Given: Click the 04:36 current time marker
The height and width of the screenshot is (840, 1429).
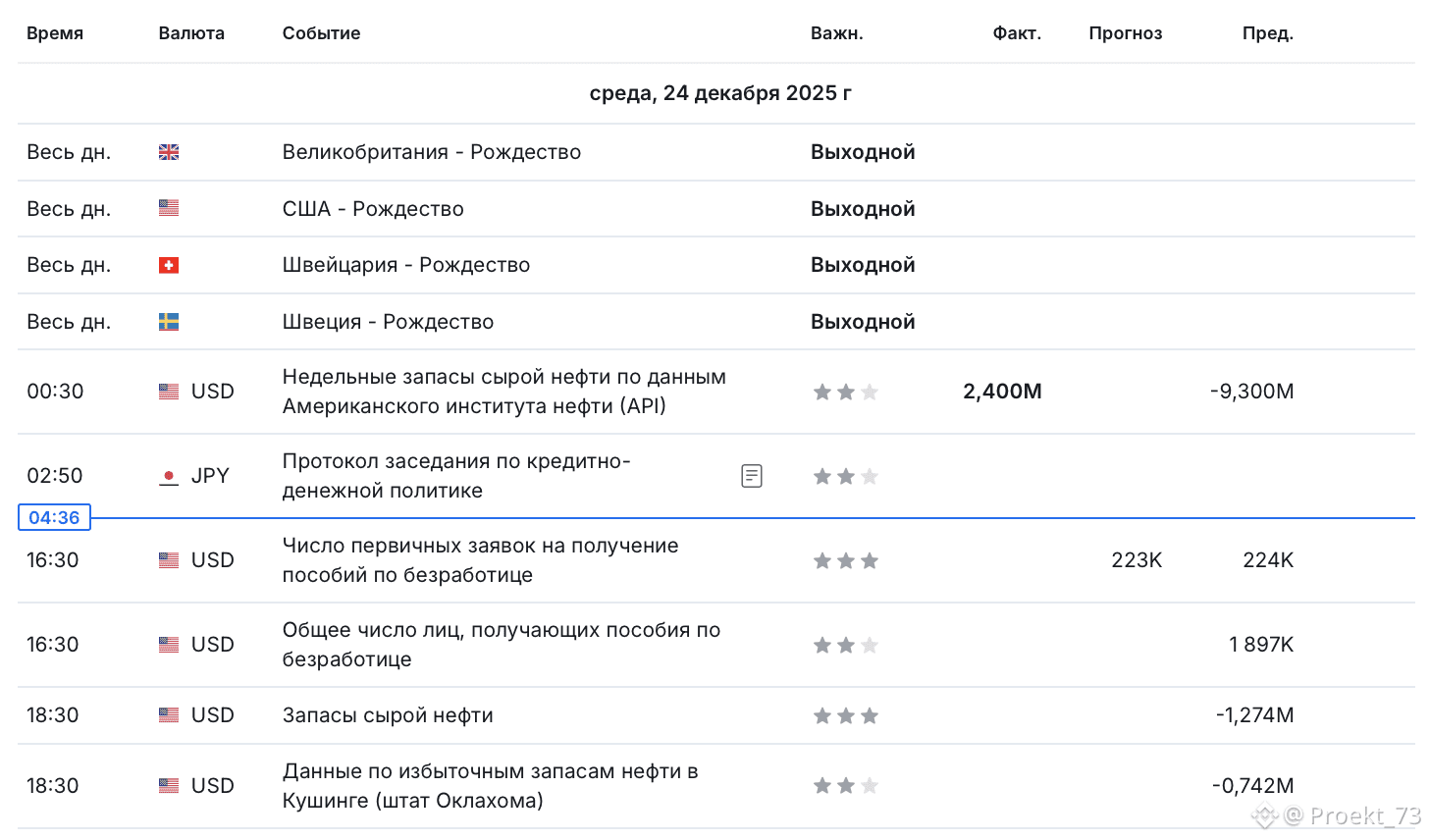Looking at the screenshot, I should tap(54, 517).
